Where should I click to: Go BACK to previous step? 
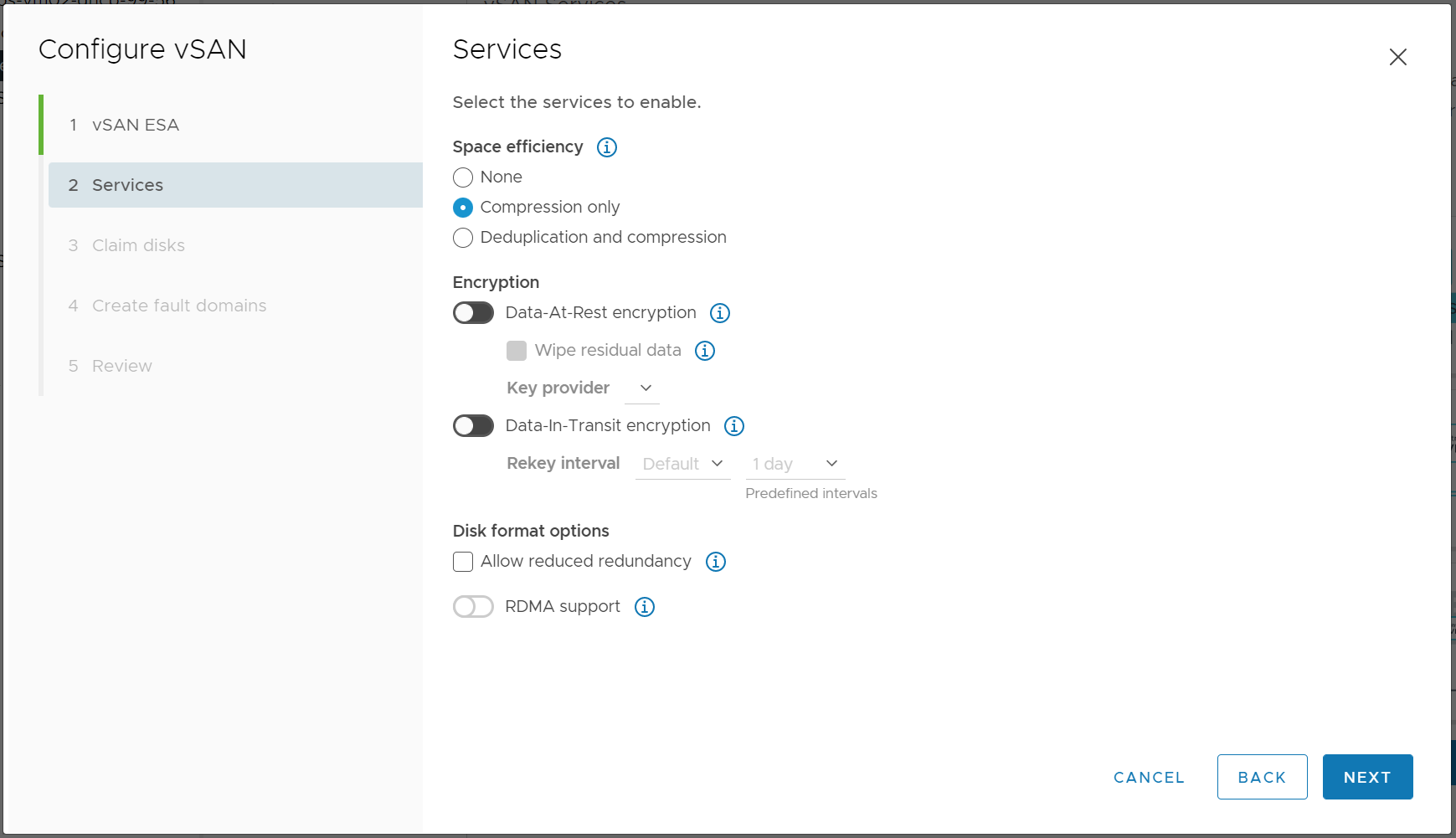coord(1262,778)
